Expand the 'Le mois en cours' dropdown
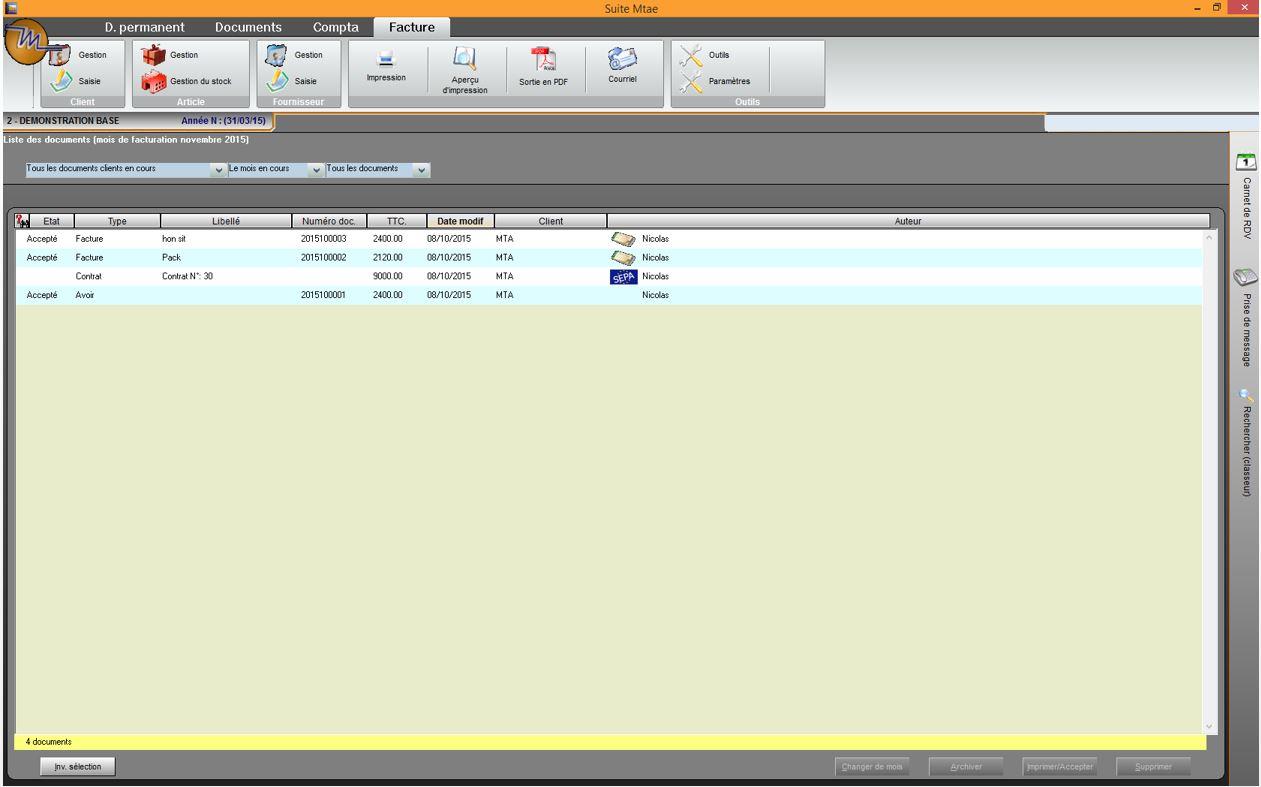This screenshot has width=1261, height=787. (x=317, y=170)
